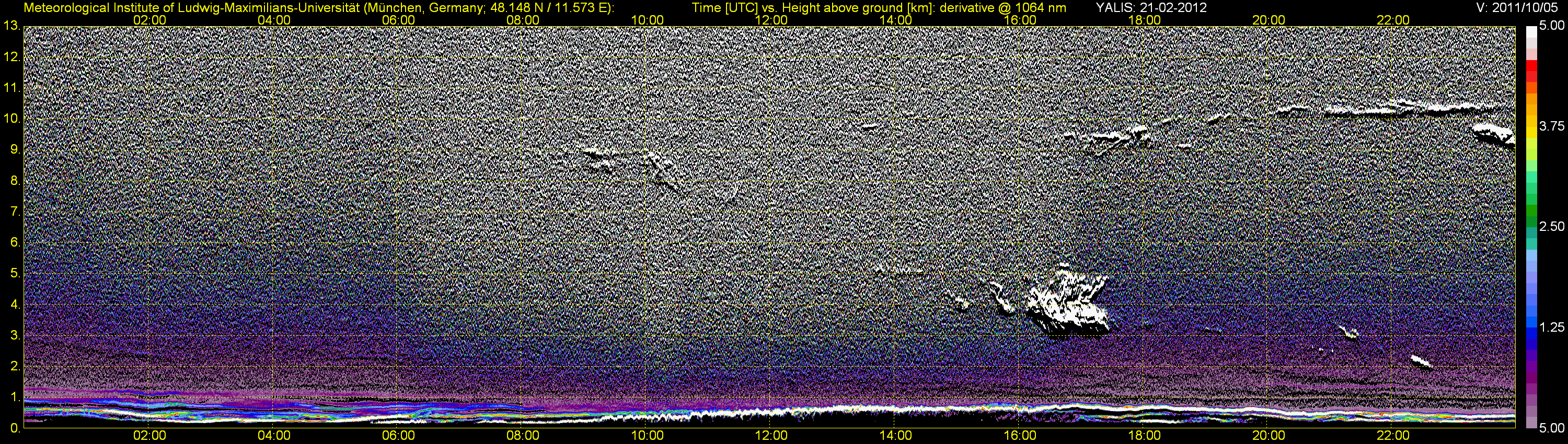Click height axis label 8
This screenshot has height=444, width=1568.
15,181
